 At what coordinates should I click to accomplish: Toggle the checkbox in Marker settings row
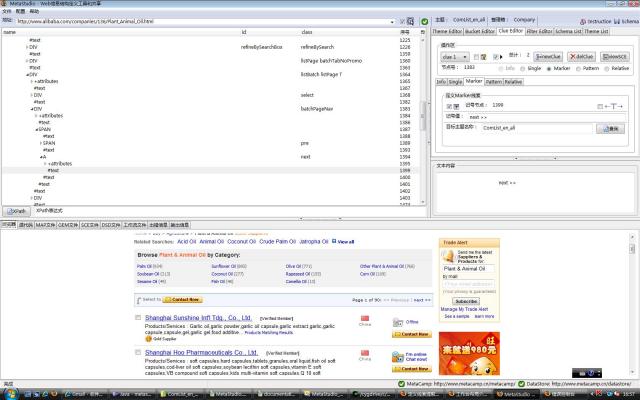(x=449, y=106)
